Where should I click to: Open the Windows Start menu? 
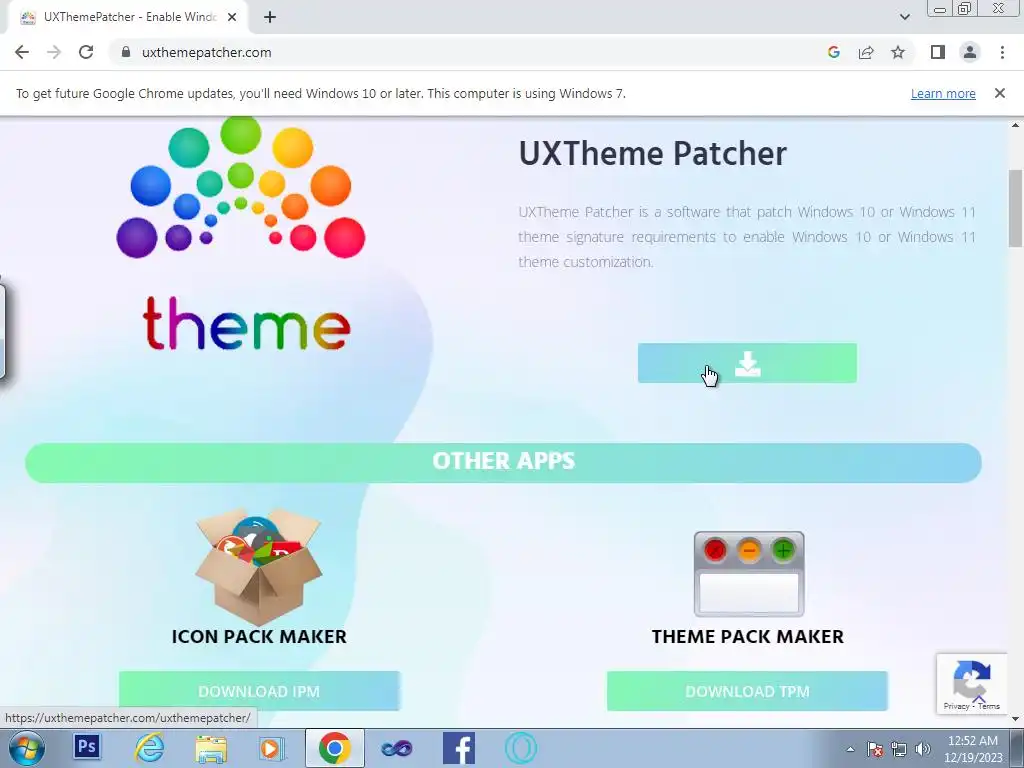pyautogui.click(x=27, y=748)
